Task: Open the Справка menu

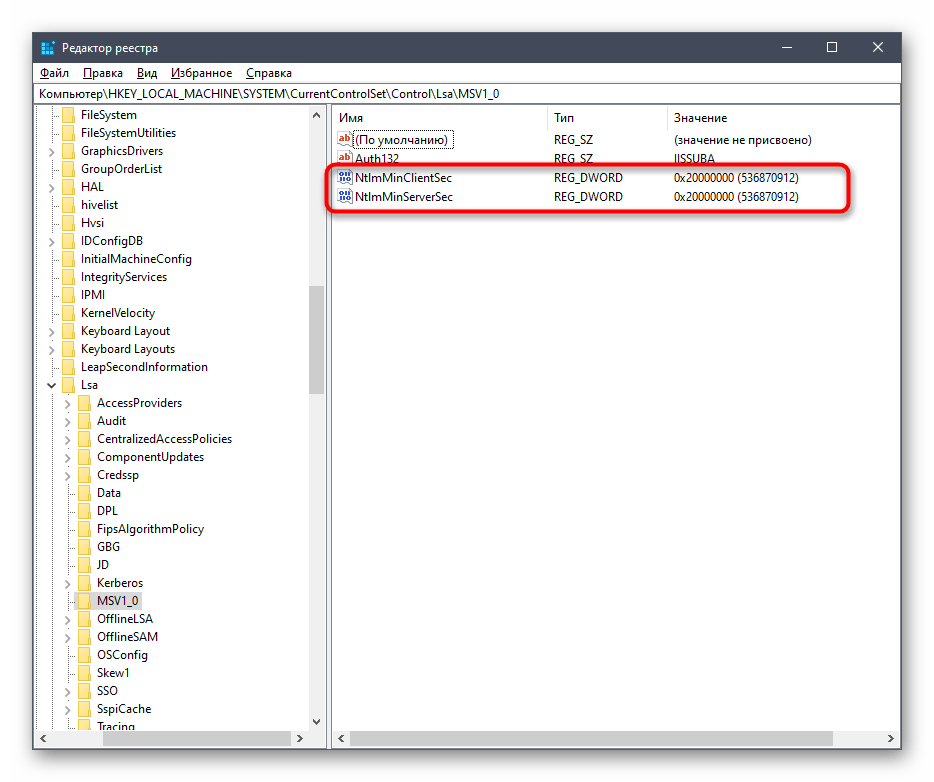Action: (268, 73)
